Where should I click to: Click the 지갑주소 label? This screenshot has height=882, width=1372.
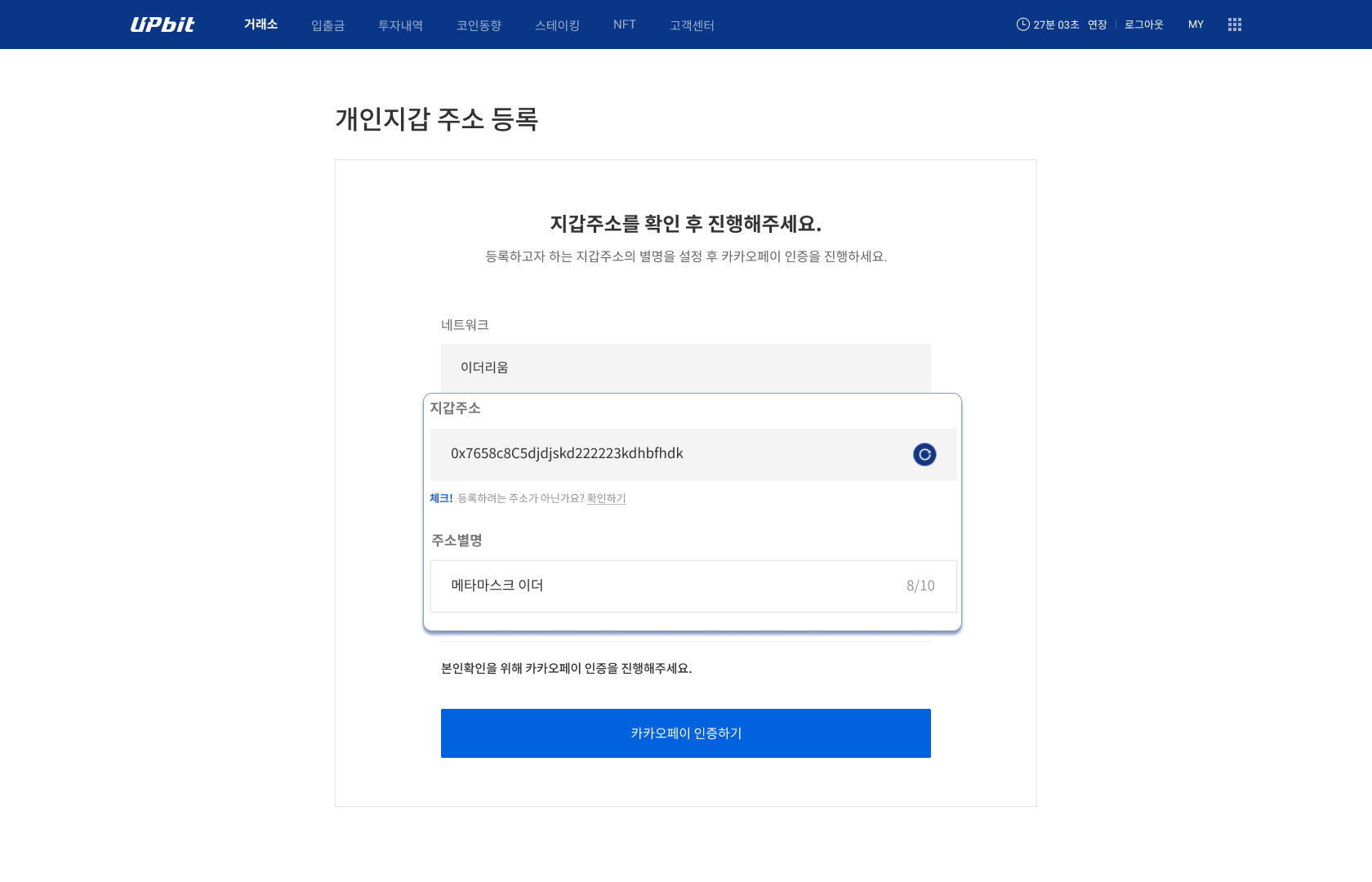click(x=455, y=408)
